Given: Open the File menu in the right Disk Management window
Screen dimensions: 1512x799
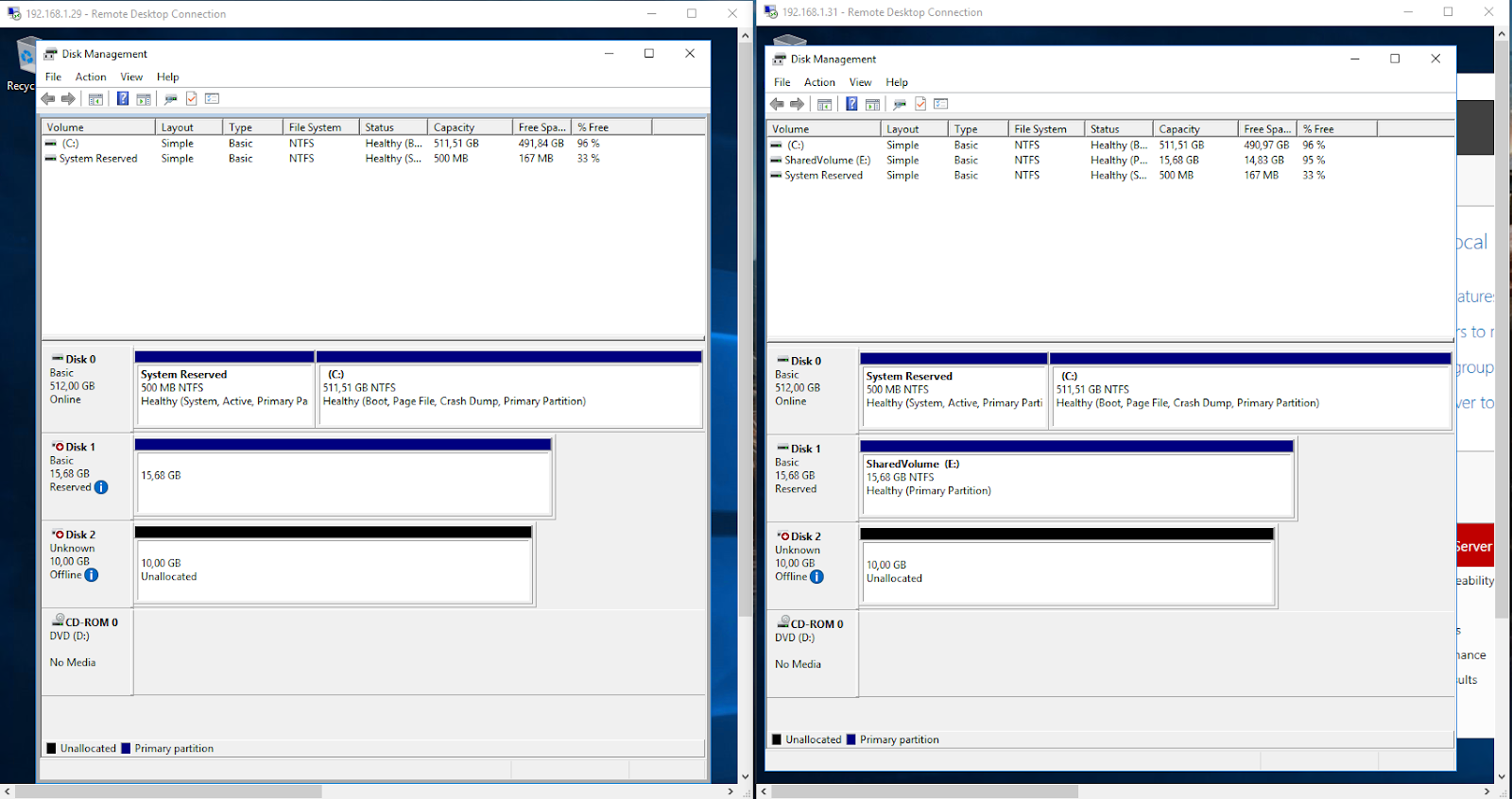Looking at the screenshot, I should [782, 83].
